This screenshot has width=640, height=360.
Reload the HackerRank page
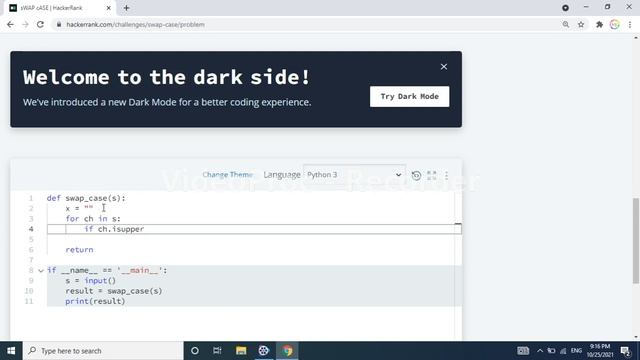(x=40, y=24)
